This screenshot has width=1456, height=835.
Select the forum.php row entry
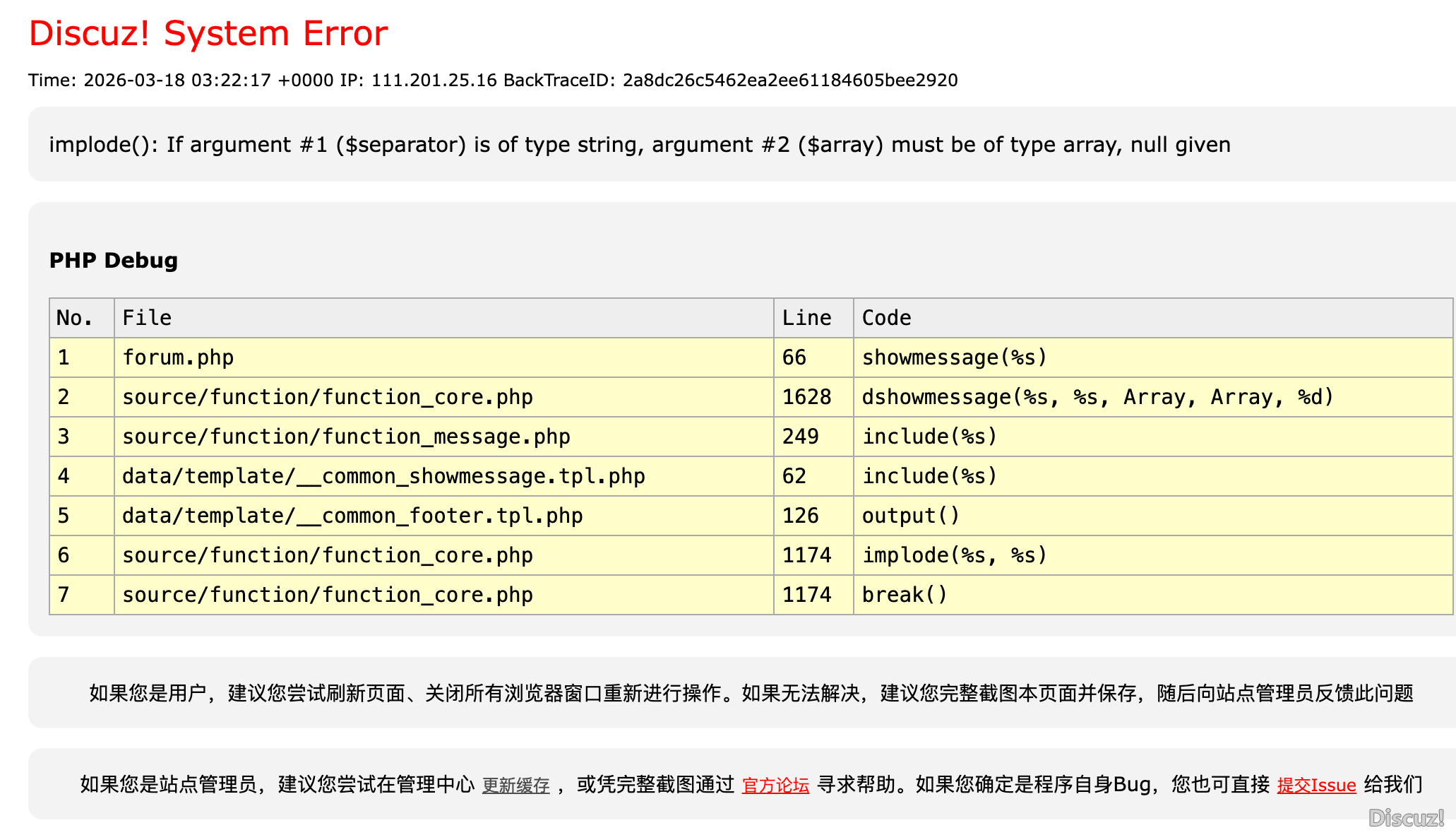pos(178,357)
